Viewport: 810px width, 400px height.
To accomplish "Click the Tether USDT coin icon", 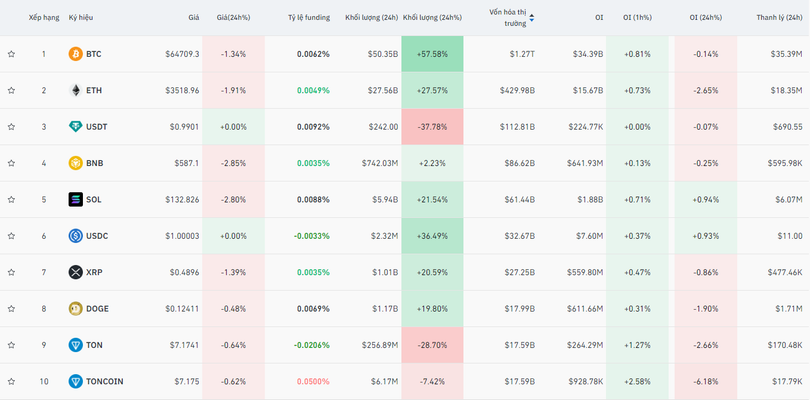I will point(75,127).
